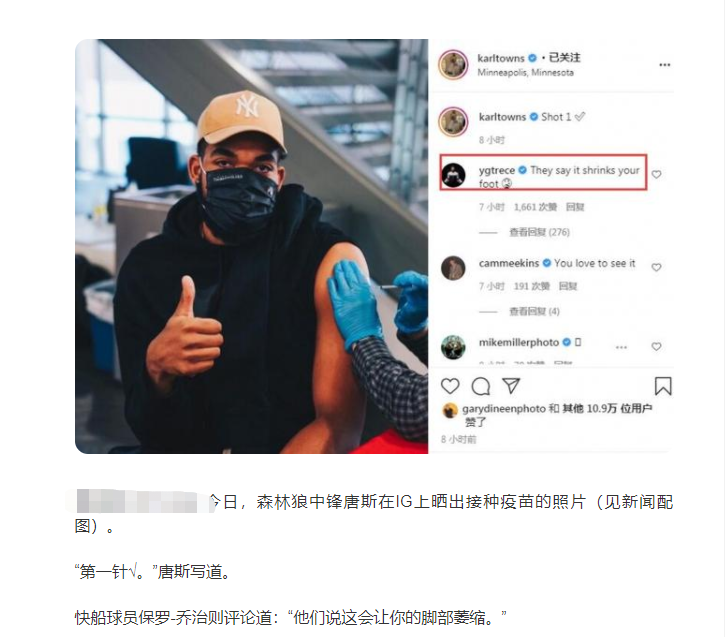Like the ygtrece comment heart
Screen dimensions: 726x637
[x=656, y=175]
